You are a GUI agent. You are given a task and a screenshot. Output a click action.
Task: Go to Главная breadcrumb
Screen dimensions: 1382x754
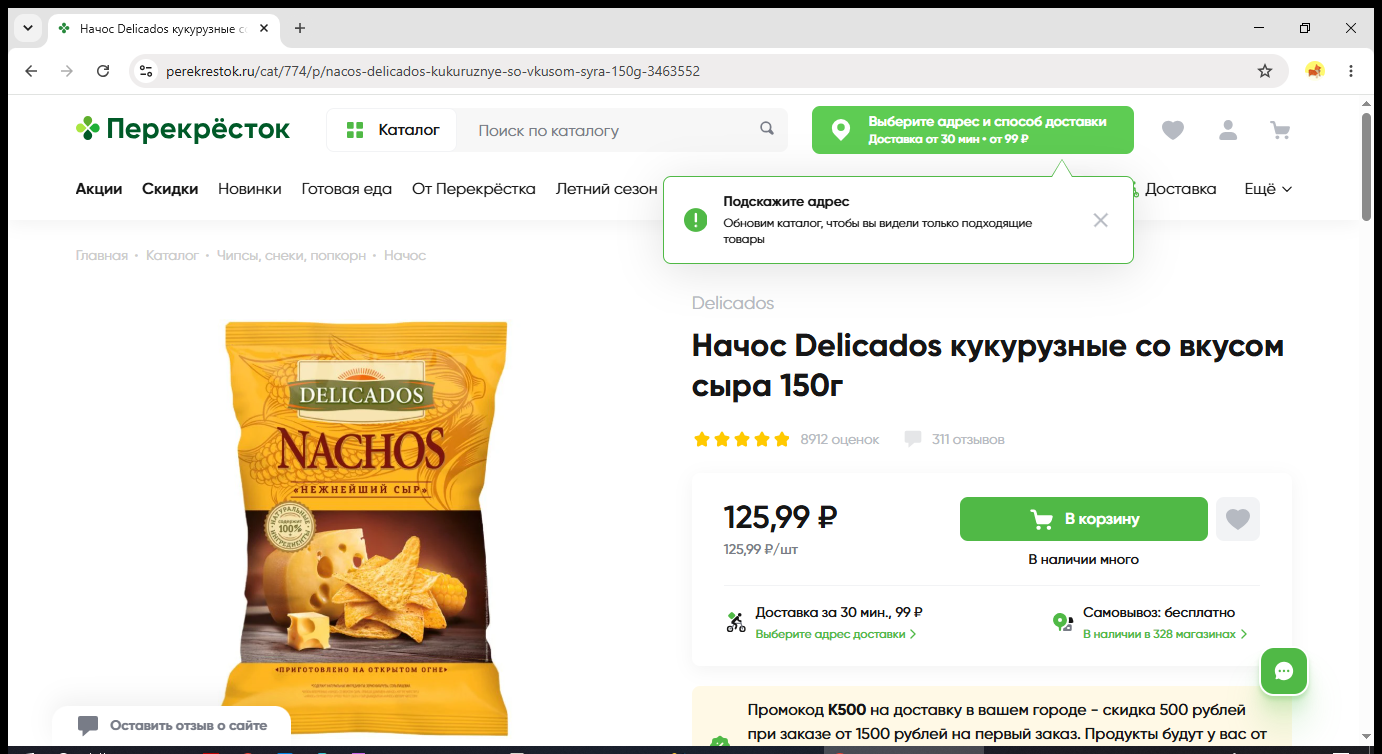point(102,256)
